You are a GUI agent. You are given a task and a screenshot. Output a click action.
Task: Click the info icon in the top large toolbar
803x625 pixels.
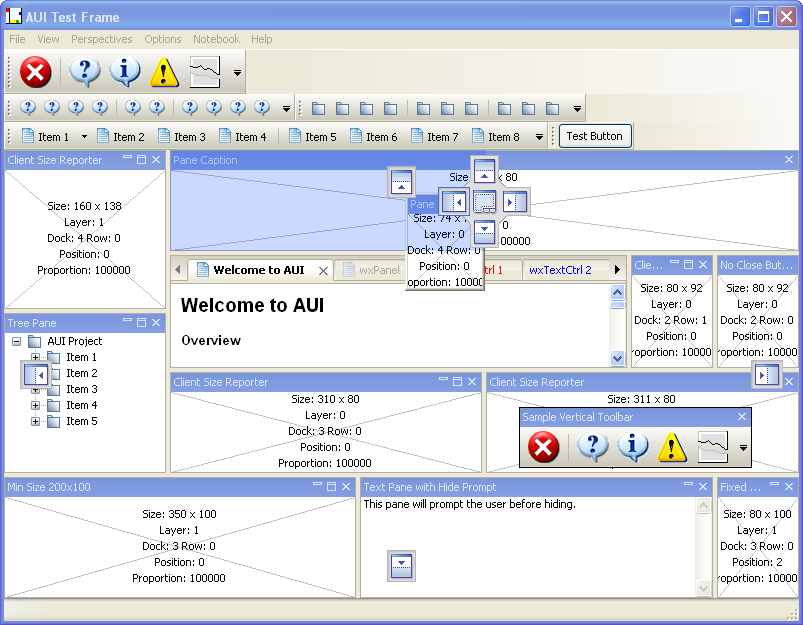[x=125, y=72]
